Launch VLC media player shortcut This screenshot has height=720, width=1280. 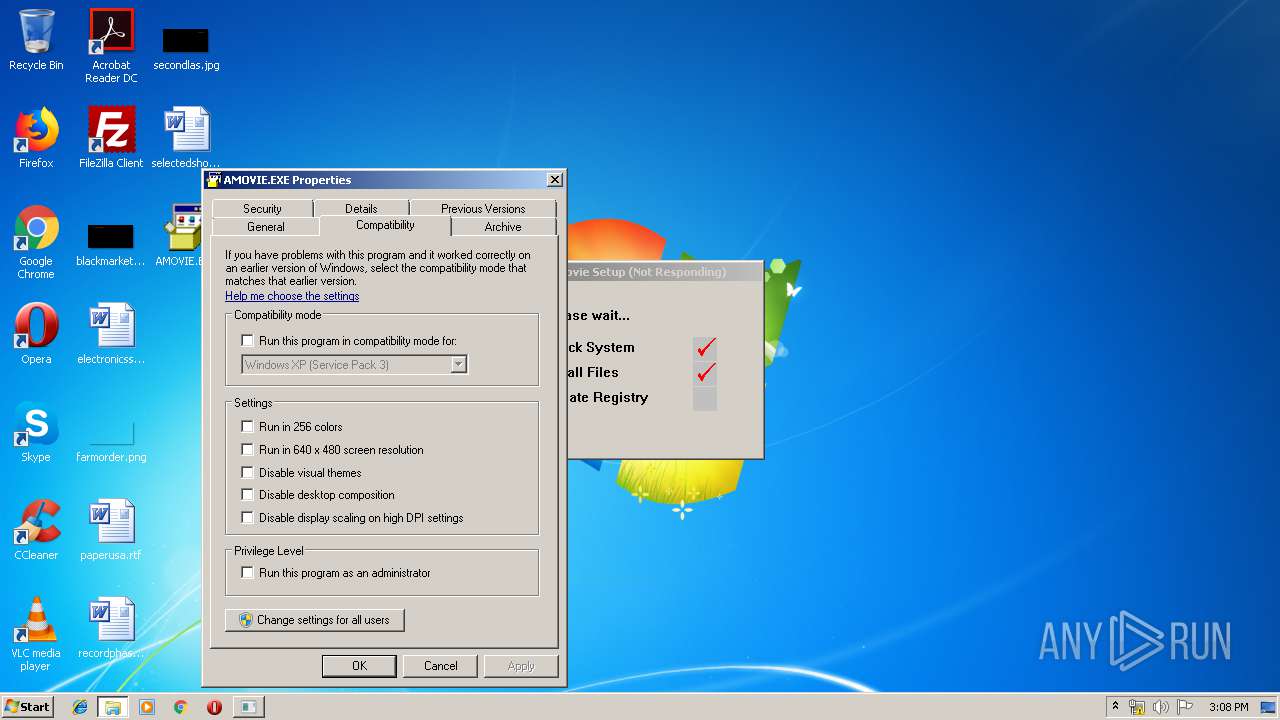pos(36,634)
